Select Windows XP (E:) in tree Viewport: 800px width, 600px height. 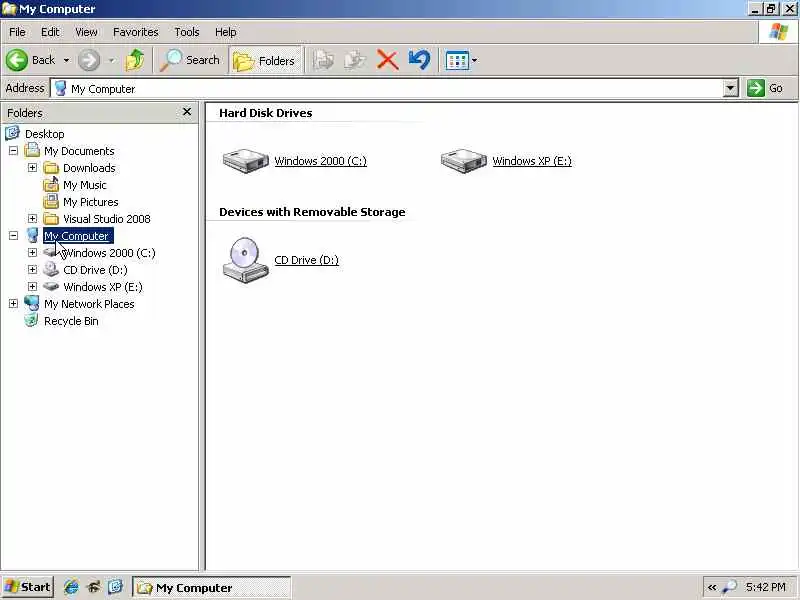click(x=103, y=287)
